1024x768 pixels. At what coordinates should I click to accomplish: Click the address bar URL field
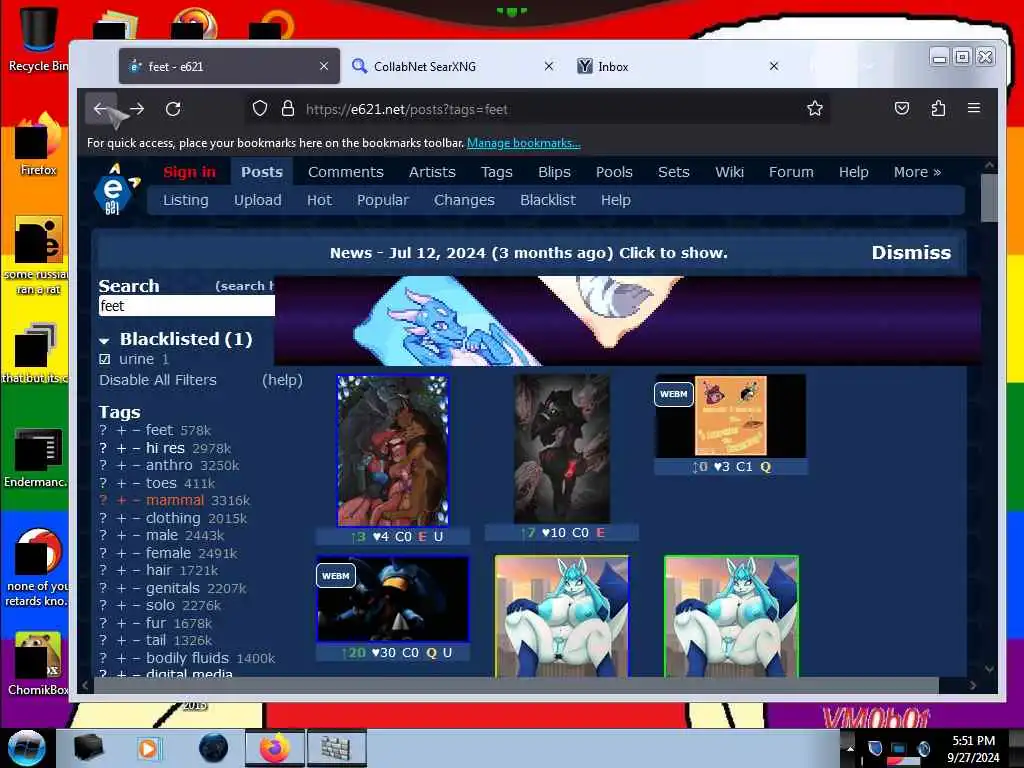point(536,109)
